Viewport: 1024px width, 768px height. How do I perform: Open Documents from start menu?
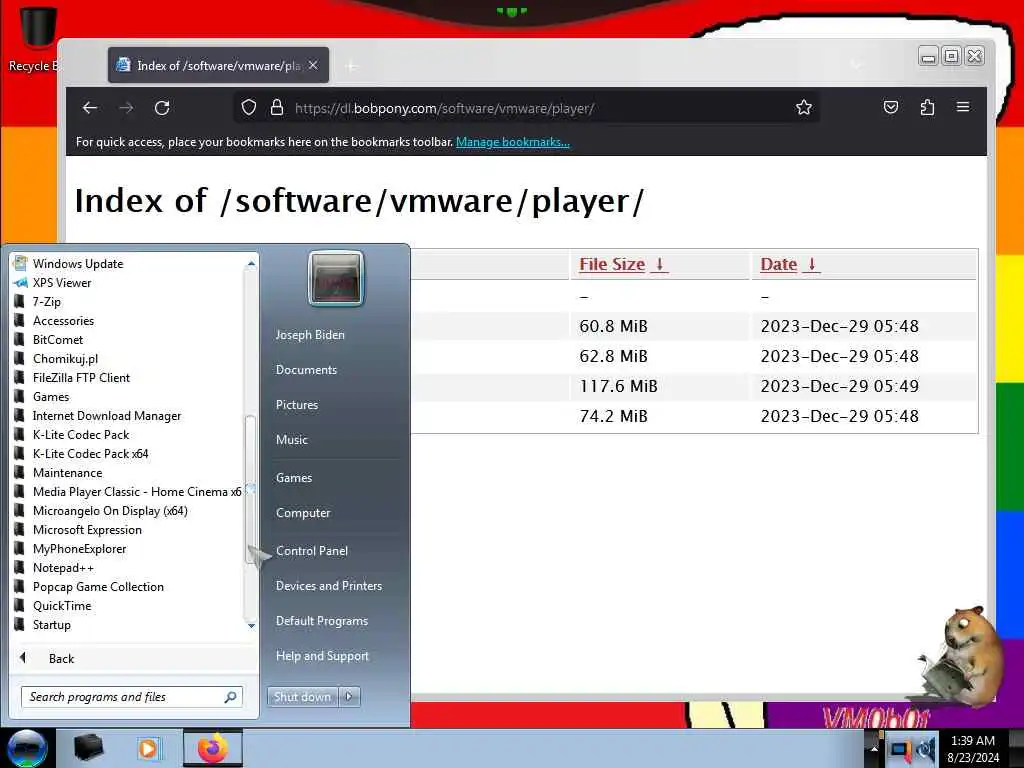(306, 370)
